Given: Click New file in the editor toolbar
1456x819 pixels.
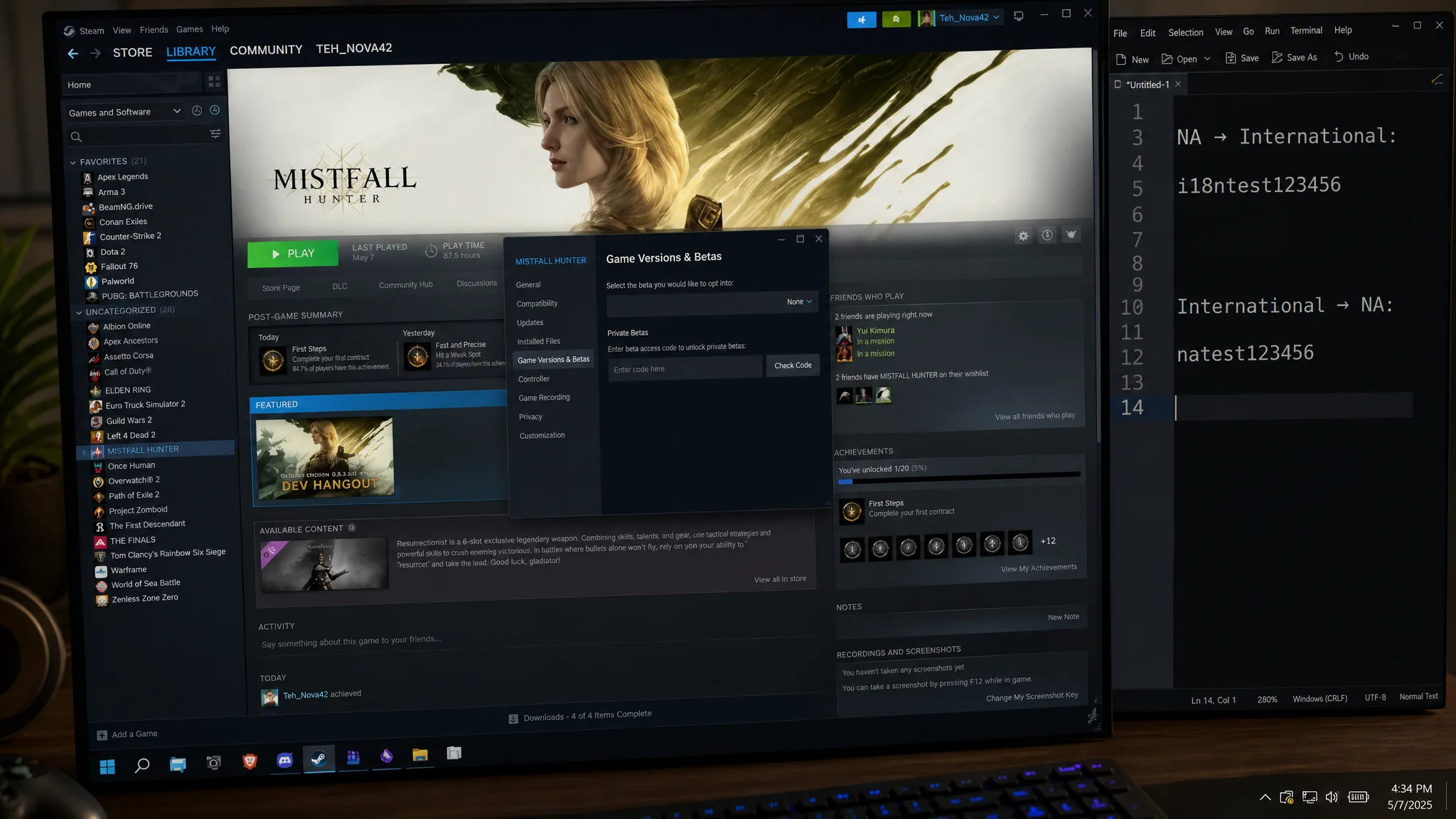Looking at the screenshot, I should [1133, 60].
